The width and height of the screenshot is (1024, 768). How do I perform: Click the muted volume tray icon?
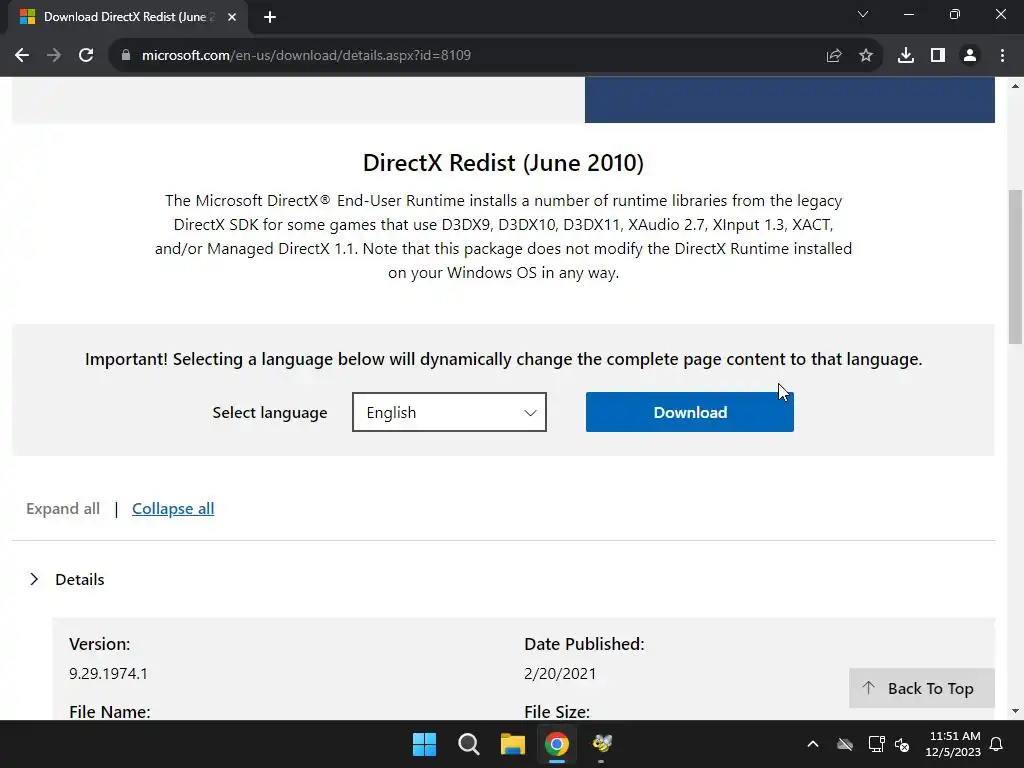pos(903,744)
